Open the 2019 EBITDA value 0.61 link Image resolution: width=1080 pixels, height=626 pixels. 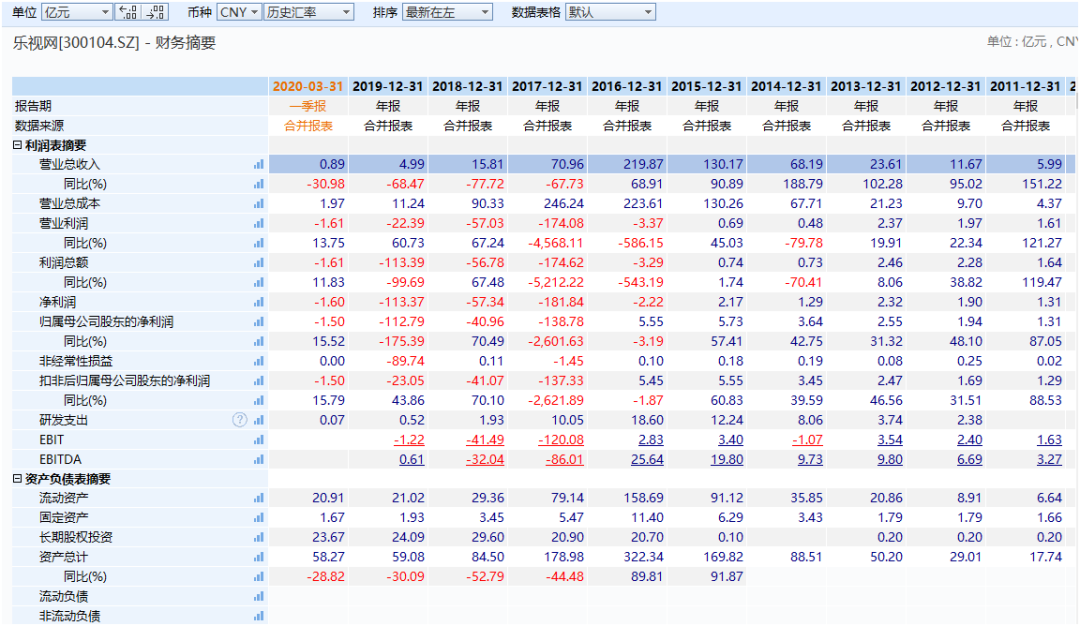pos(412,459)
